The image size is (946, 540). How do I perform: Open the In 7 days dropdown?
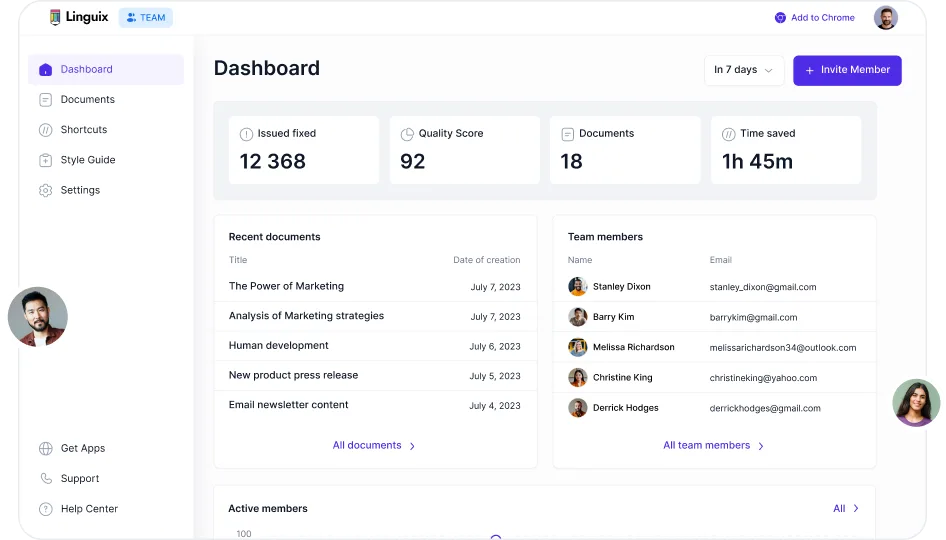744,70
